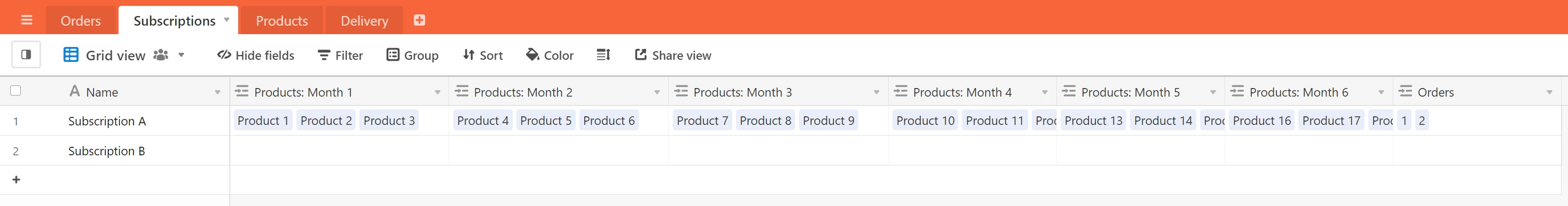This screenshot has width=1568, height=206.
Task: Add a new row with plus
Action: (x=17, y=180)
